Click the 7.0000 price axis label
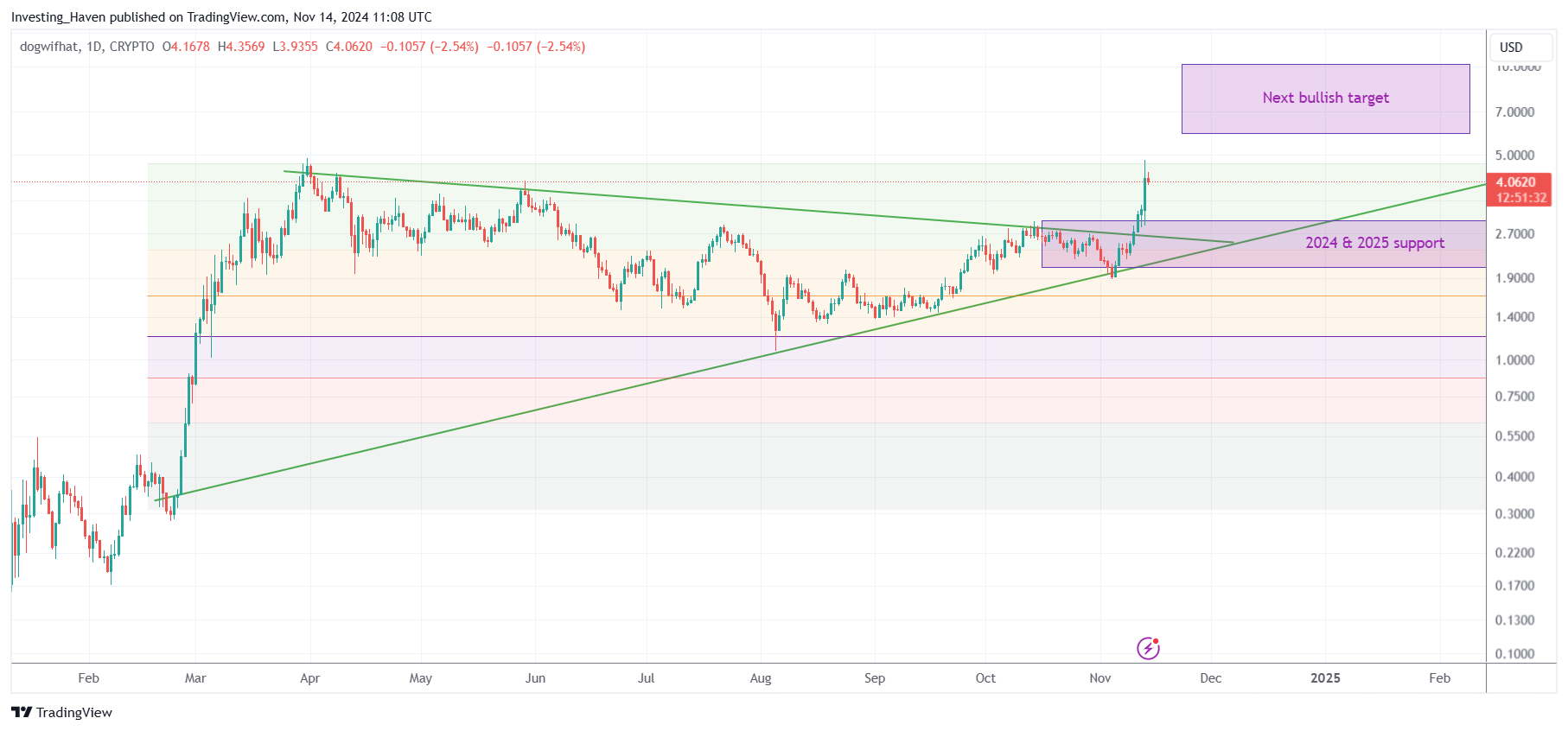This screenshot has height=731, width=1568. coord(1514,112)
